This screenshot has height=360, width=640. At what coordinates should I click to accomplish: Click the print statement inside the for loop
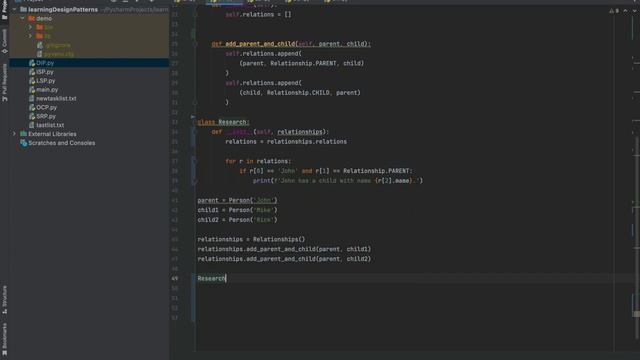pos(338,181)
